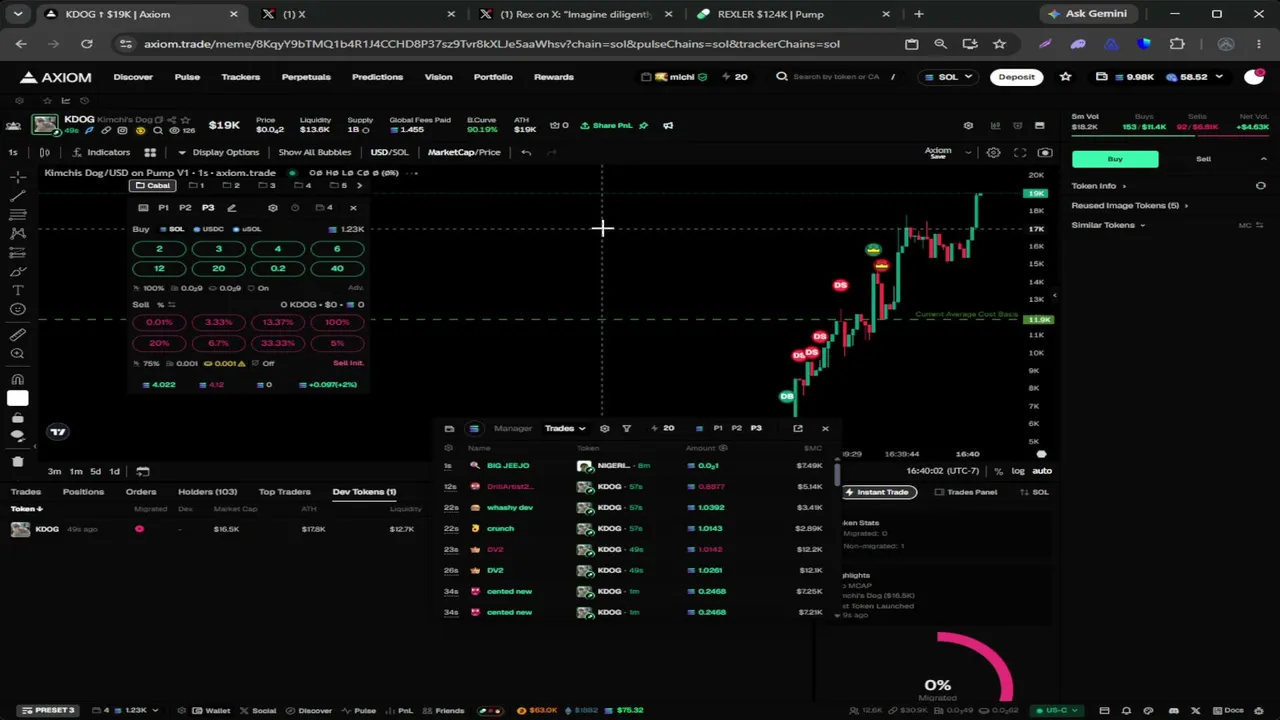Open the SOL chain selector dropdown
The width and height of the screenshot is (1280, 720).
(948, 77)
